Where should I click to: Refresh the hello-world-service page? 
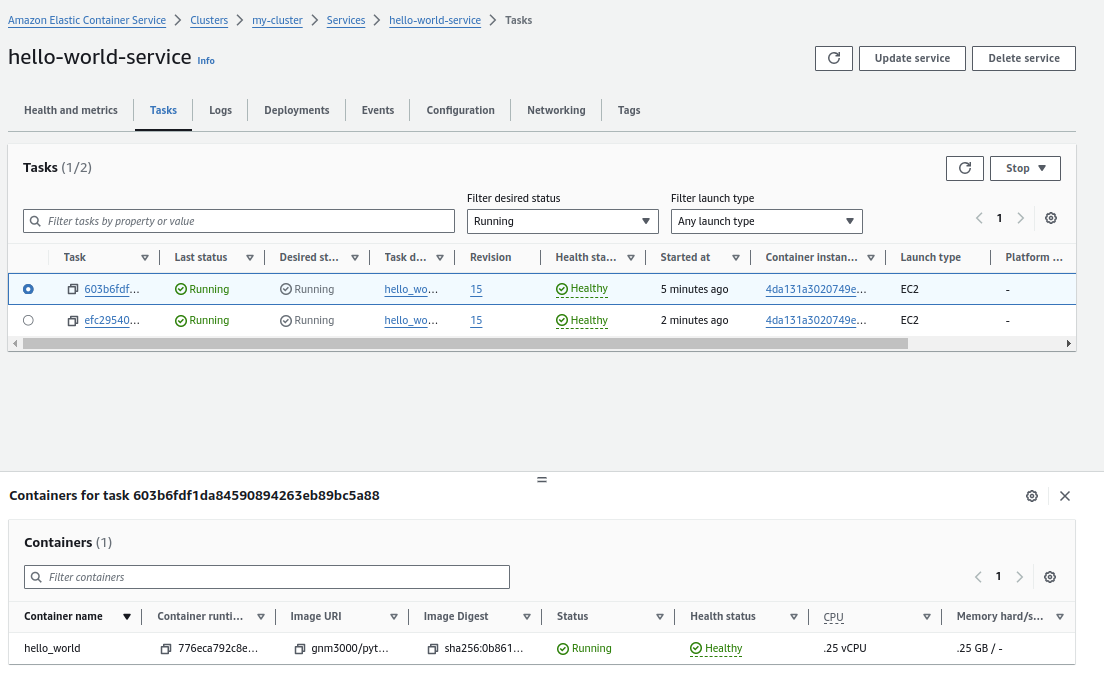click(x=833, y=58)
